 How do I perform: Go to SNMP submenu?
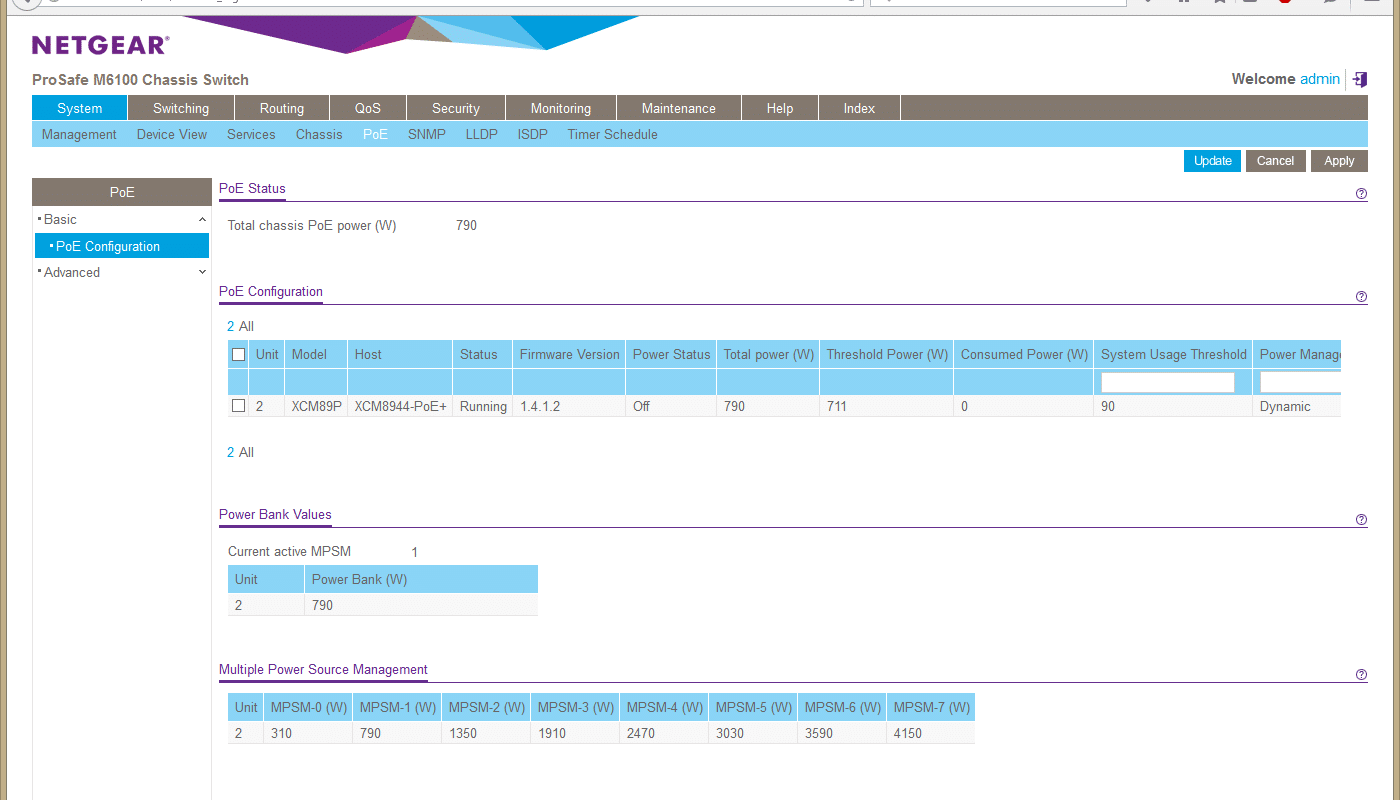(427, 134)
